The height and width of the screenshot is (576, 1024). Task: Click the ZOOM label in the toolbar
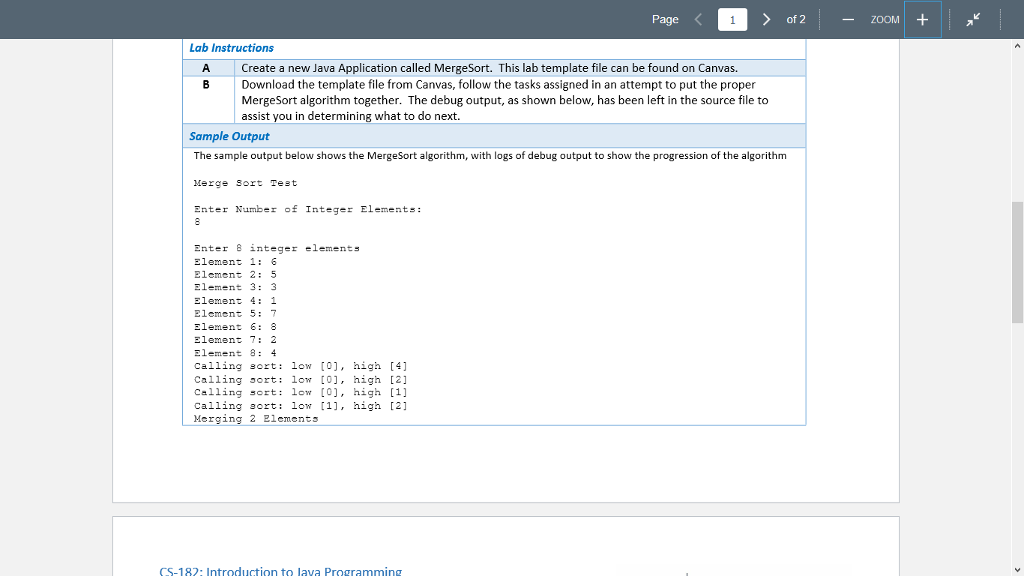pos(888,18)
